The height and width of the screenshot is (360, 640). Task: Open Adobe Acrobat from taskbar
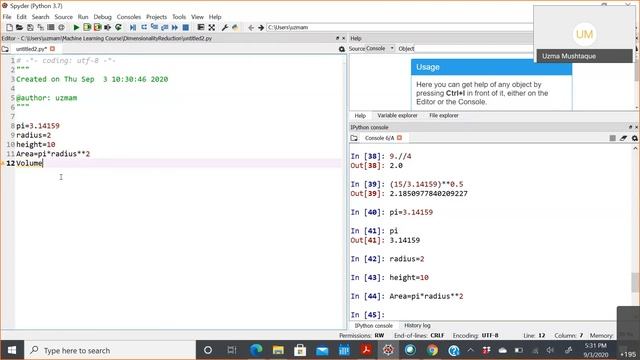(366, 350)
